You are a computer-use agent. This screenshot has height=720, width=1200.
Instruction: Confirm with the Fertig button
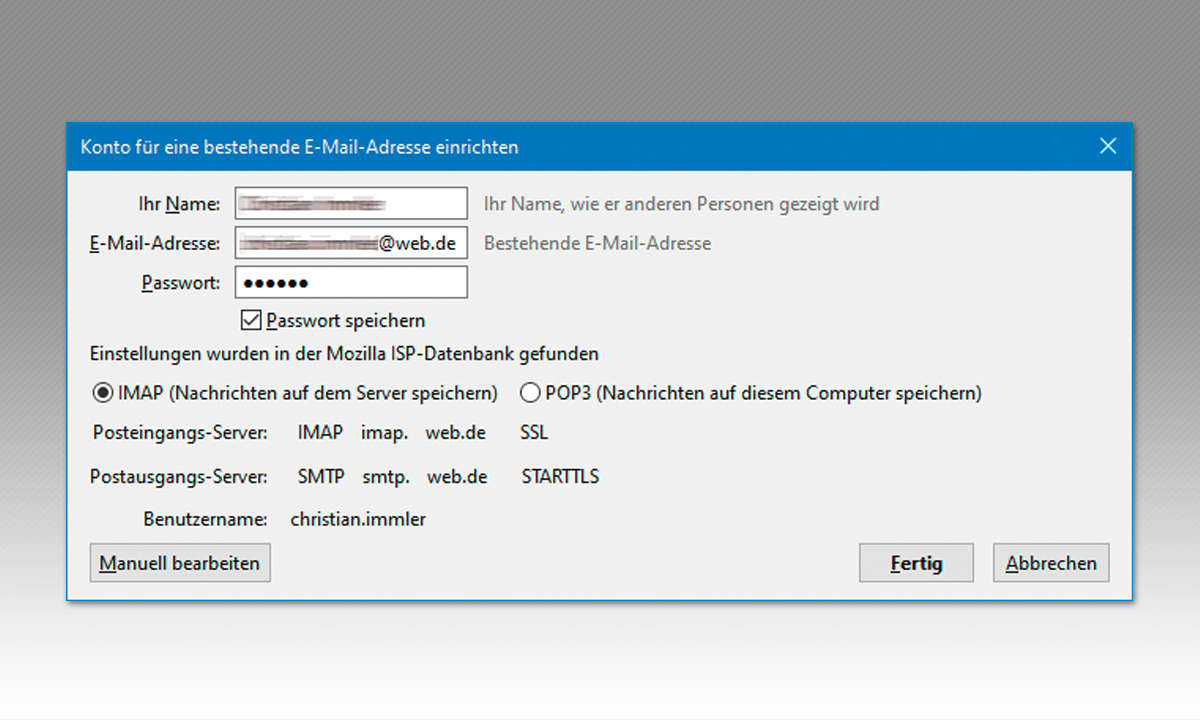[x=916, y=563]
